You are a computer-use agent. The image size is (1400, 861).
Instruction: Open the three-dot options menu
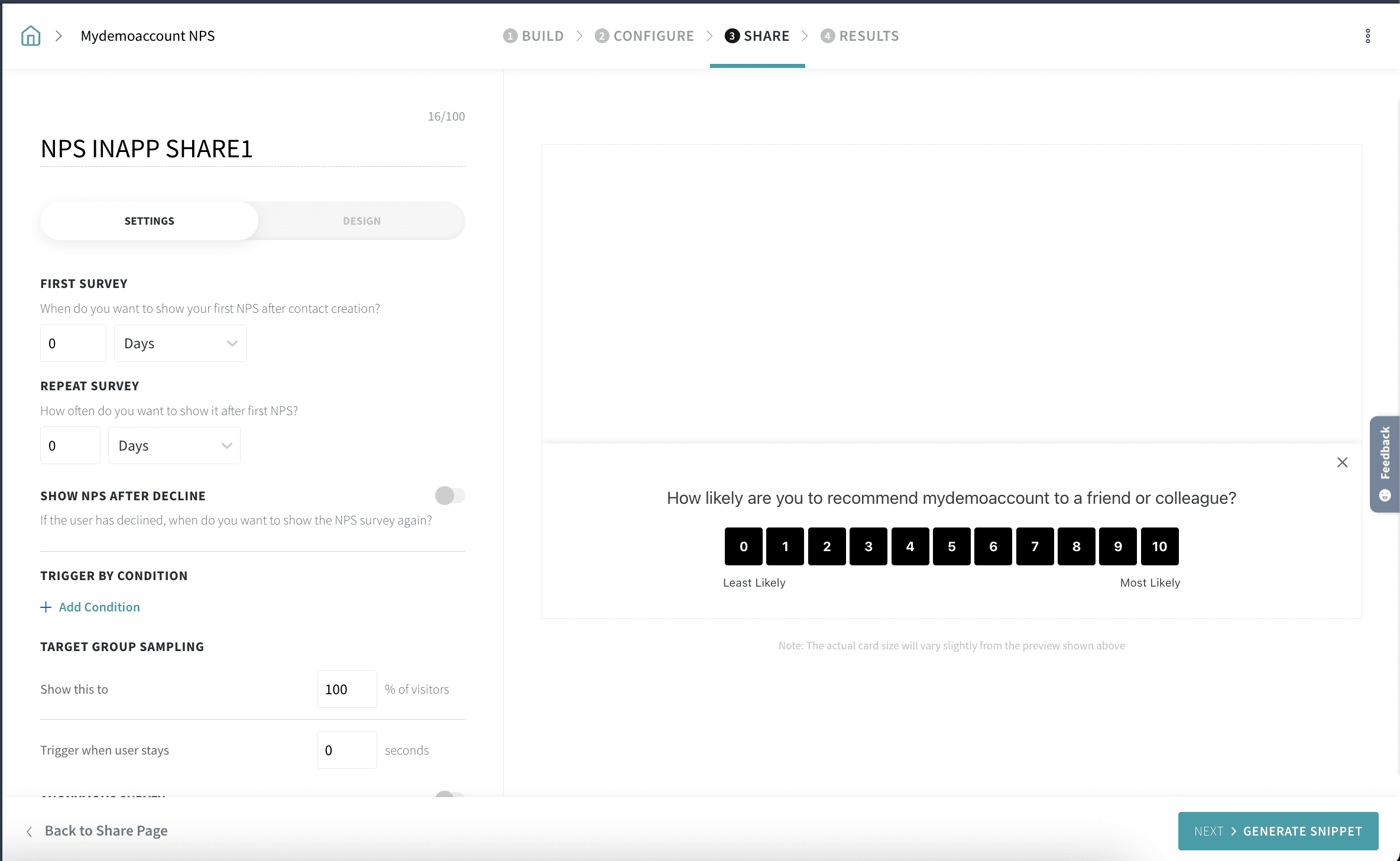tap(1367, 36)
